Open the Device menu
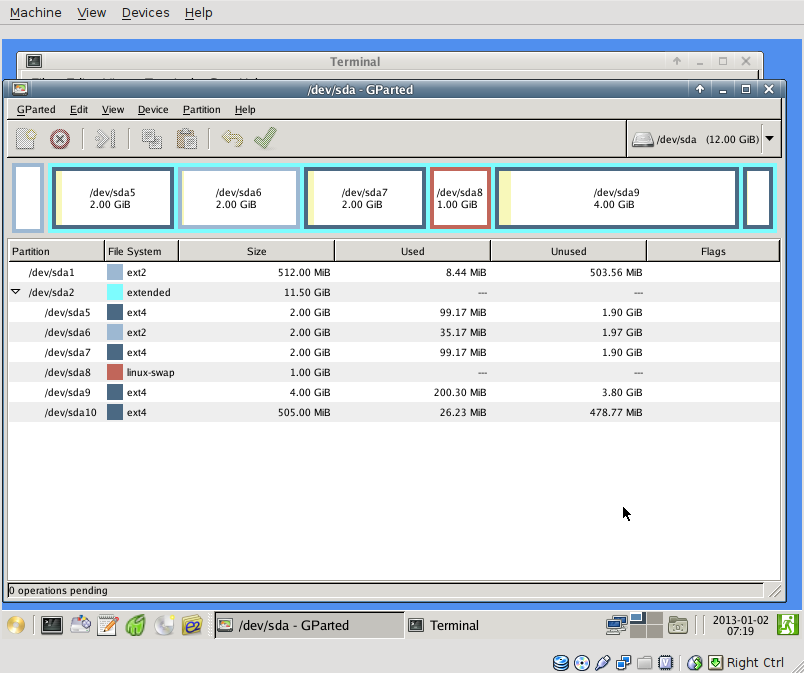 [x=153, y=110]
